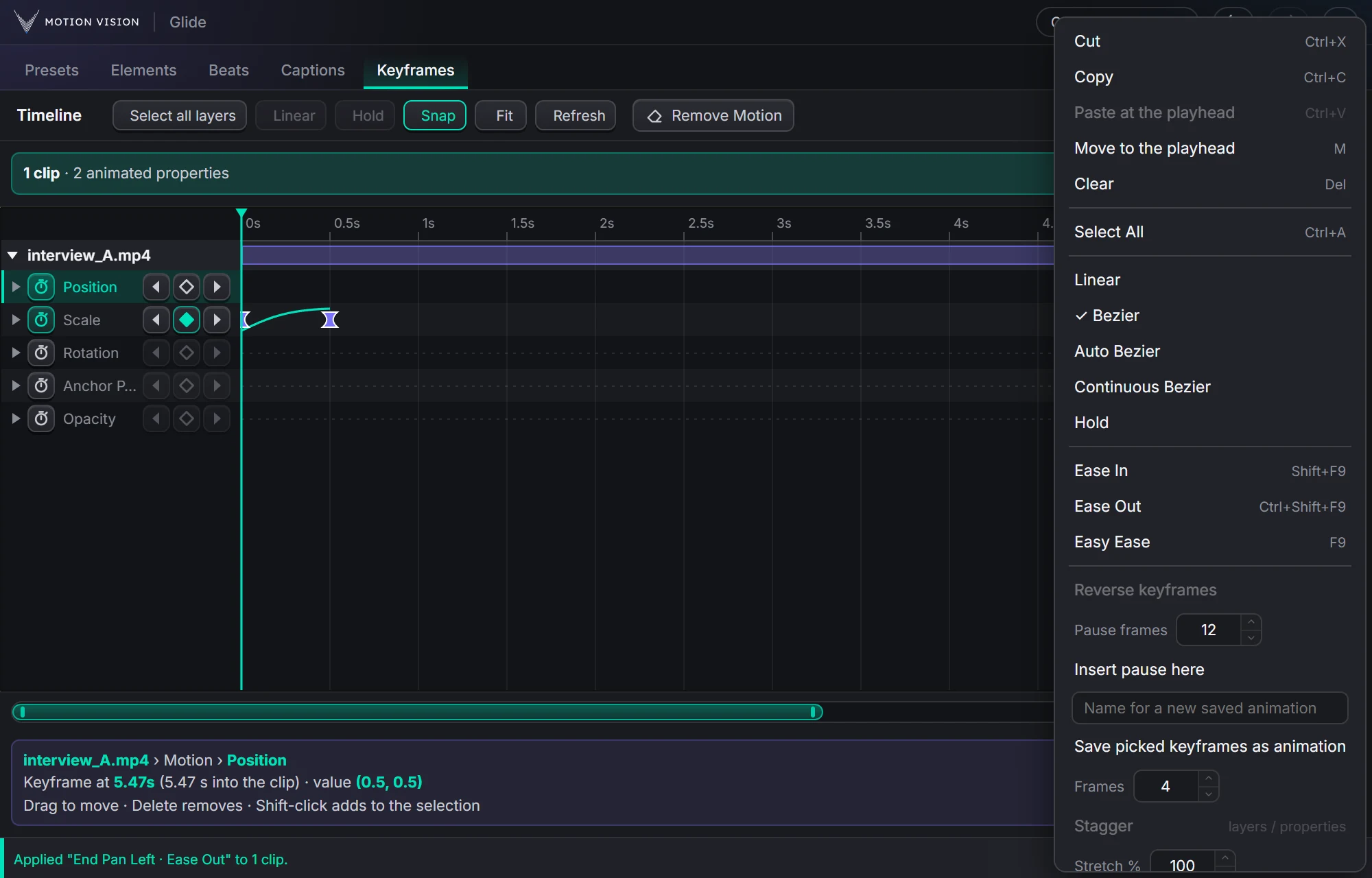The width and height of the screenshot is (1372, 878).
Task: Go to previous Scale keyframe
Action: pos(156,320)
